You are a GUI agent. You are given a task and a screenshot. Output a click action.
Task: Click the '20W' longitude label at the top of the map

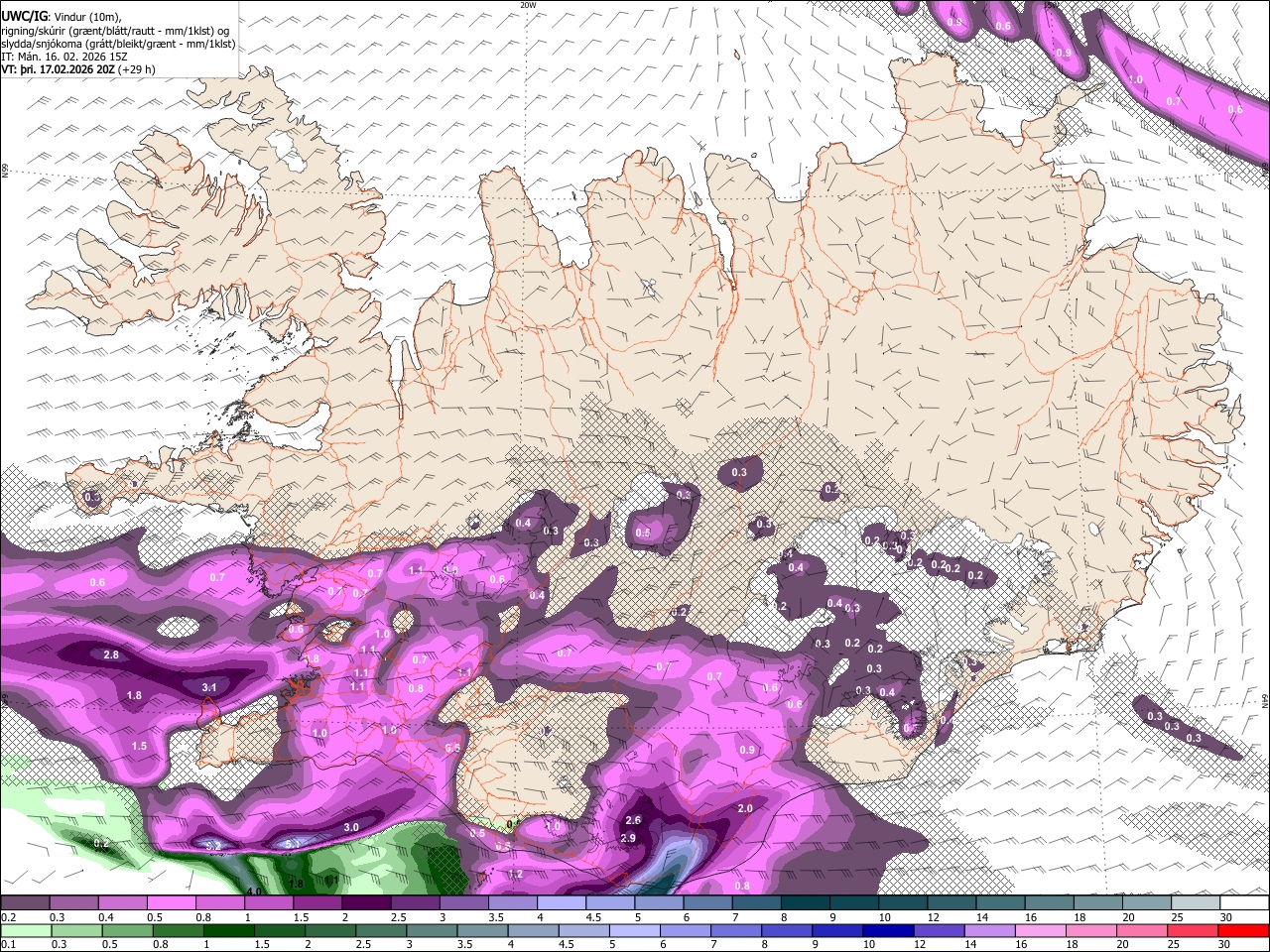pos(528,5)
